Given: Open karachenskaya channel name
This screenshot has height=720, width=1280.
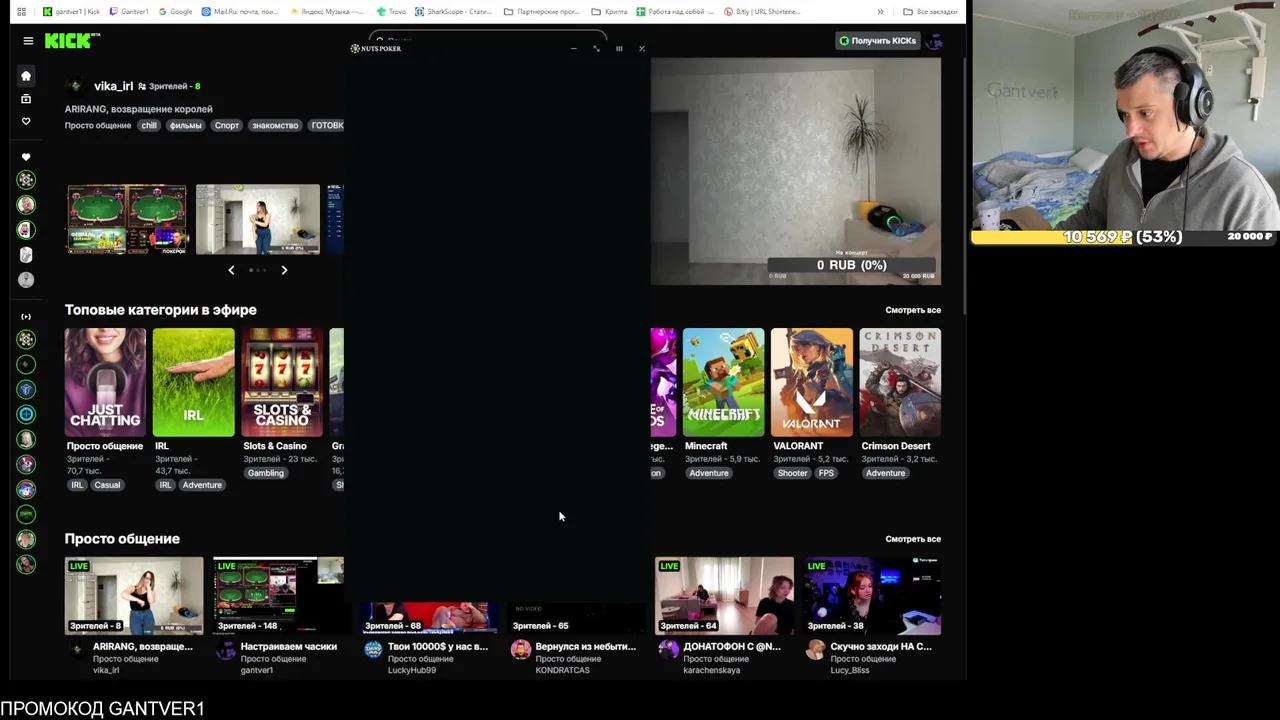Looking at the screenshot, I should (712, 670).
